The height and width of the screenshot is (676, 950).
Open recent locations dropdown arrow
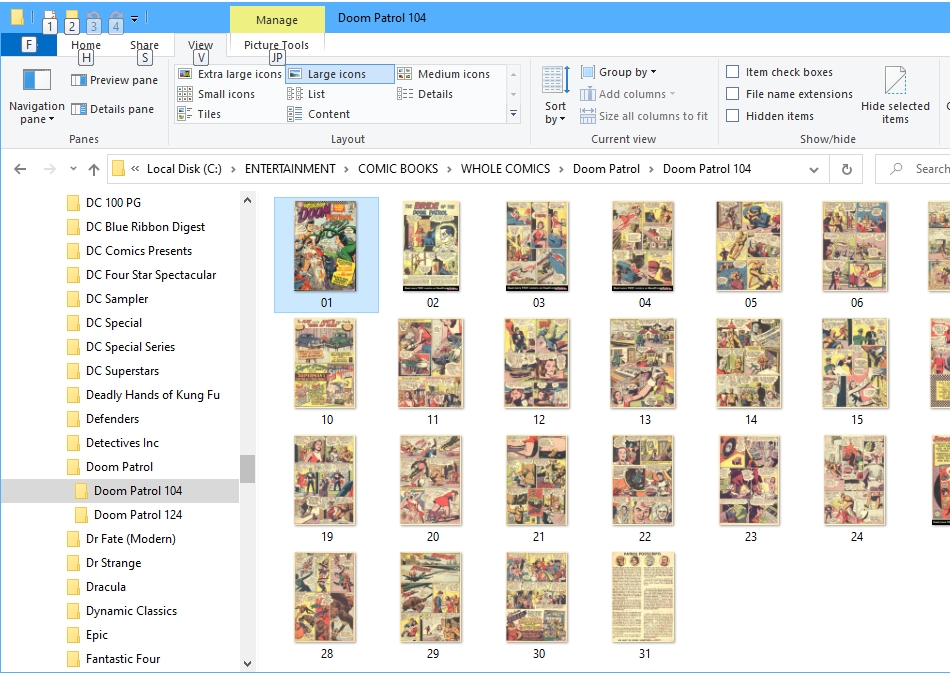click(x=73, y=169)
